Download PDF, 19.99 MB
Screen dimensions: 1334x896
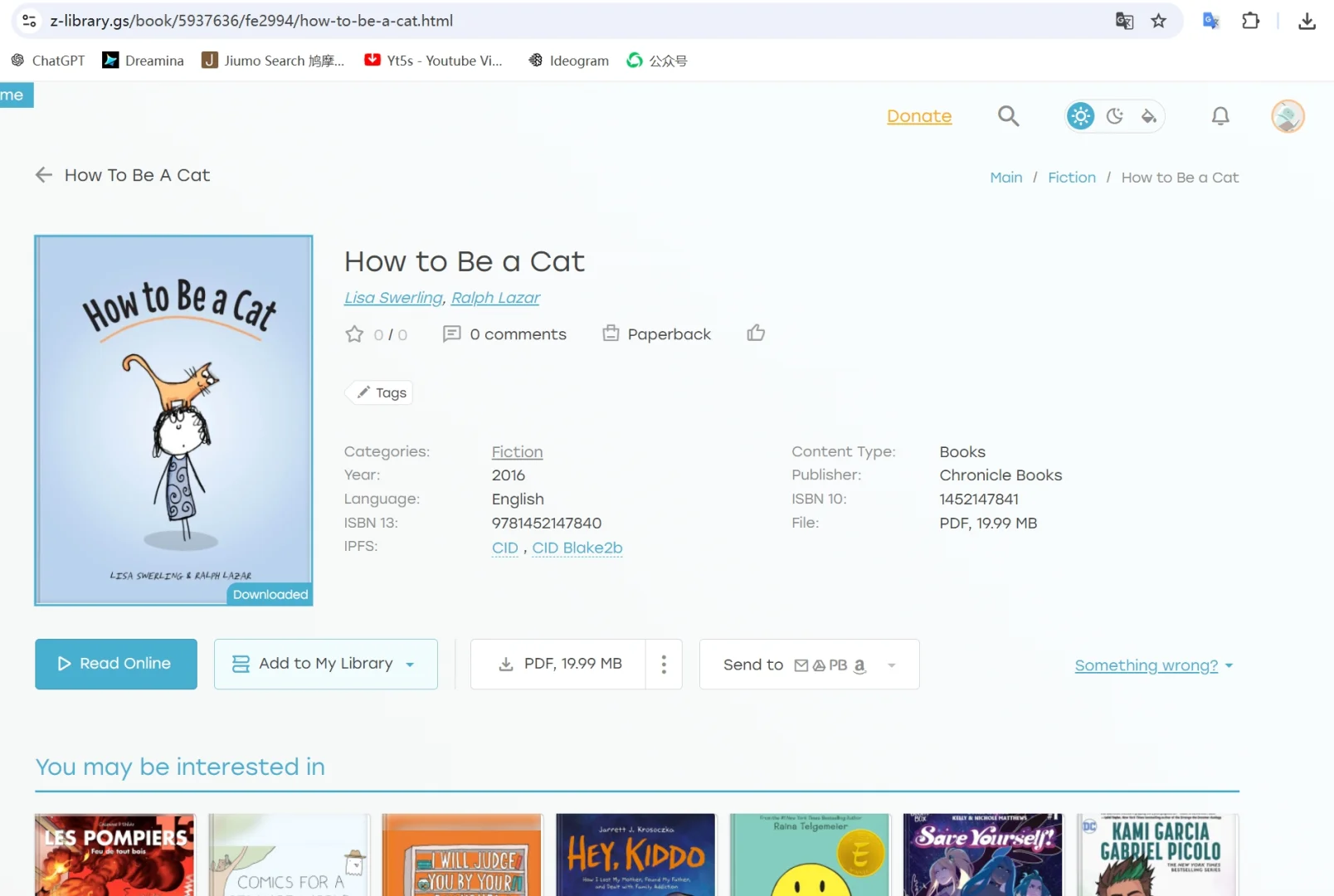point(558,665)
